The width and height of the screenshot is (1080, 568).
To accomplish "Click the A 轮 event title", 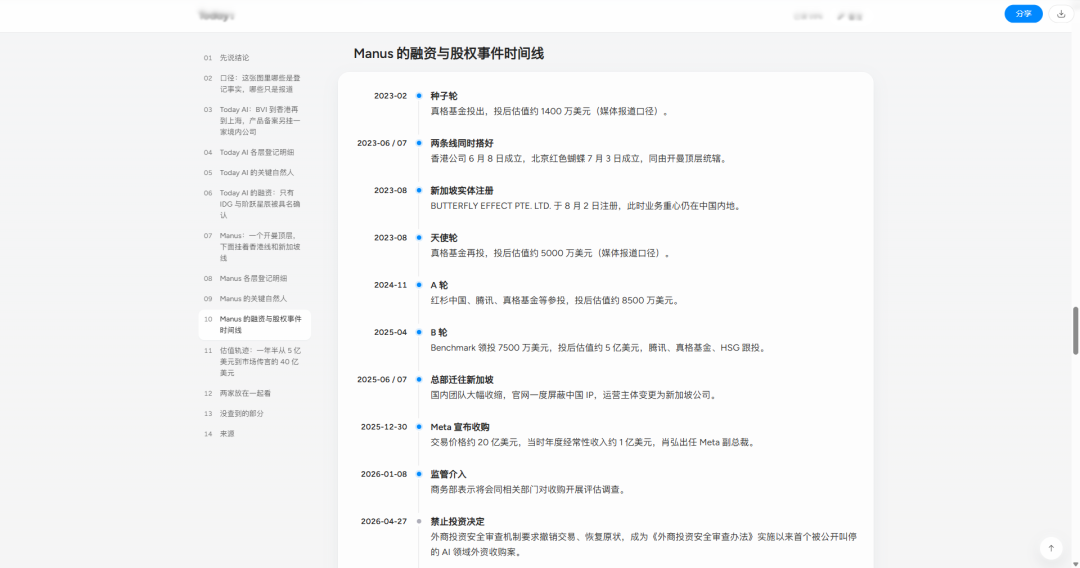I will coord(439,285).
